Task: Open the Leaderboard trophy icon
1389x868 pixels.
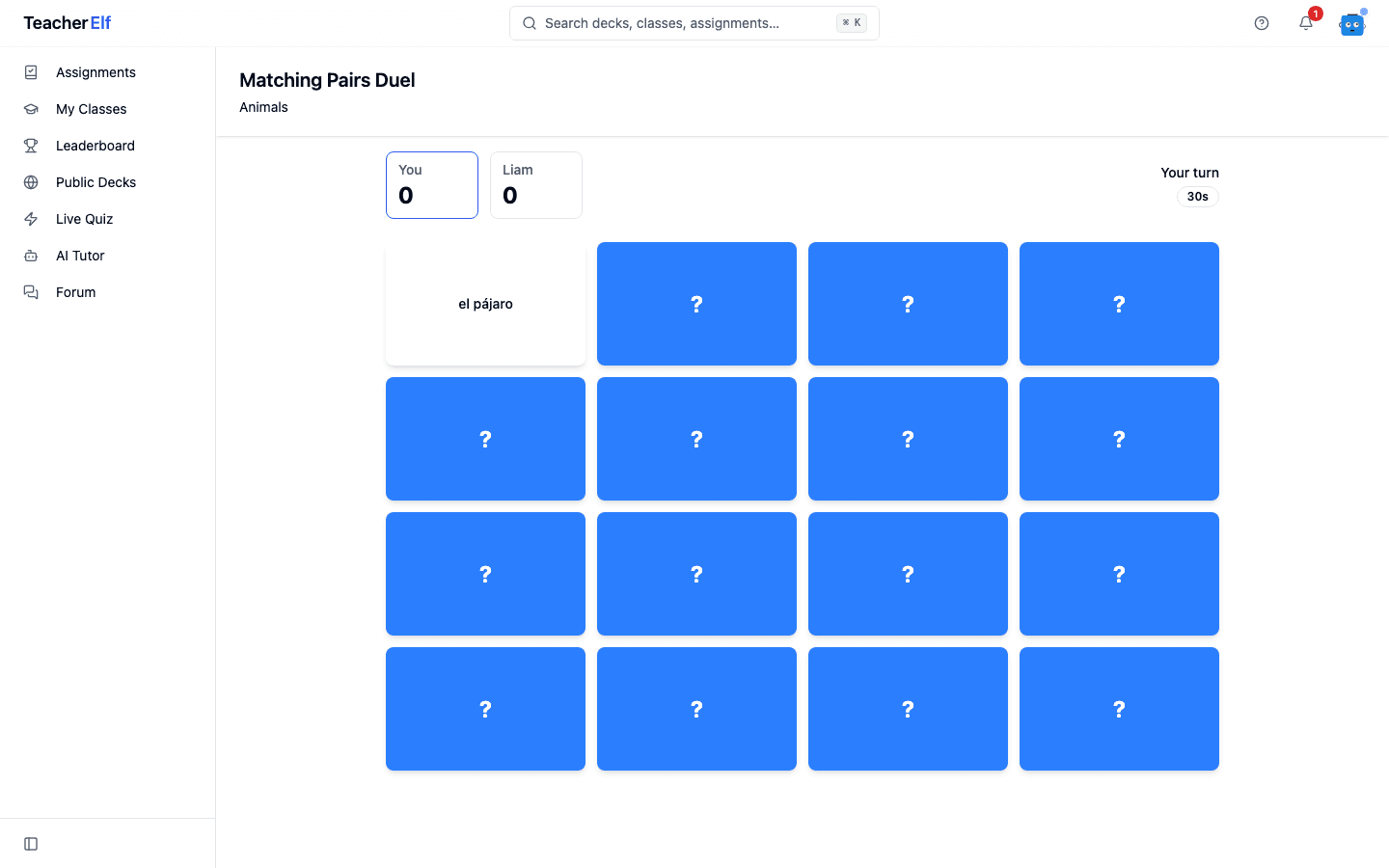Action: [31, 146]
